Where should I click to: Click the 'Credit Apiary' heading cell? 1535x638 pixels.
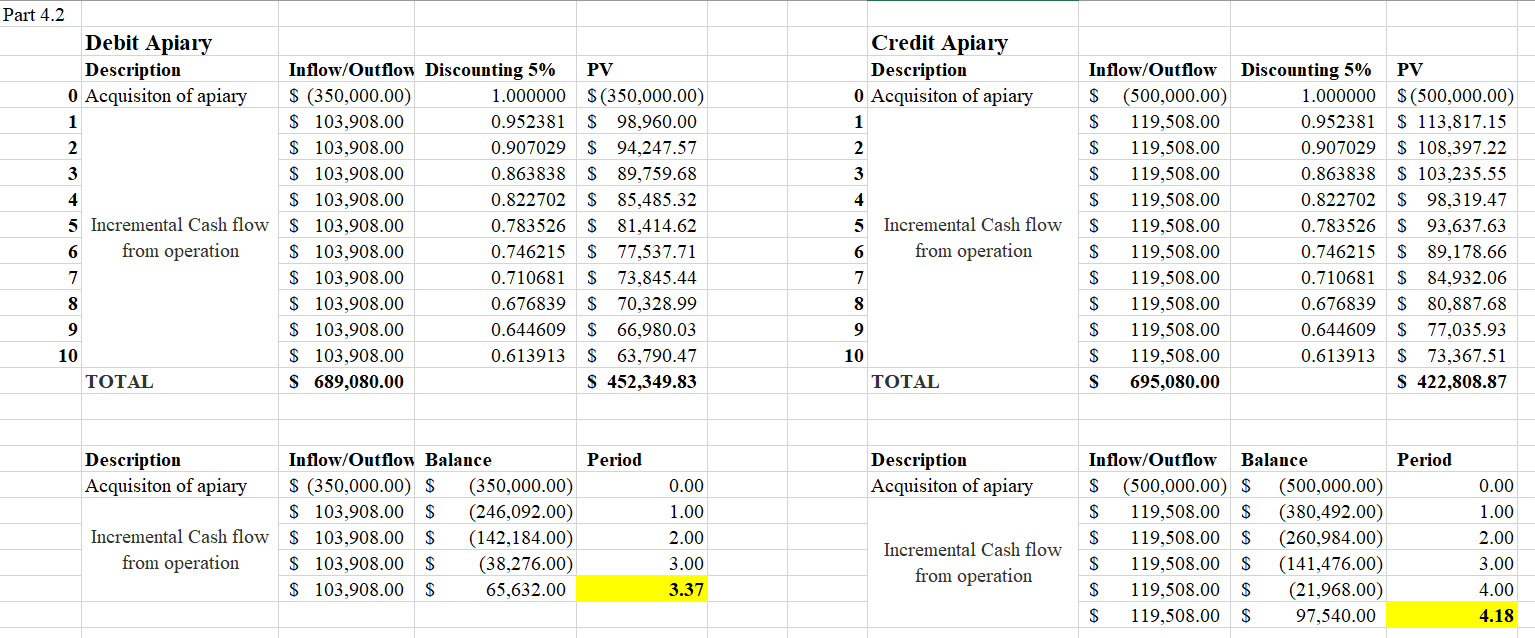[x=973, y=42]
